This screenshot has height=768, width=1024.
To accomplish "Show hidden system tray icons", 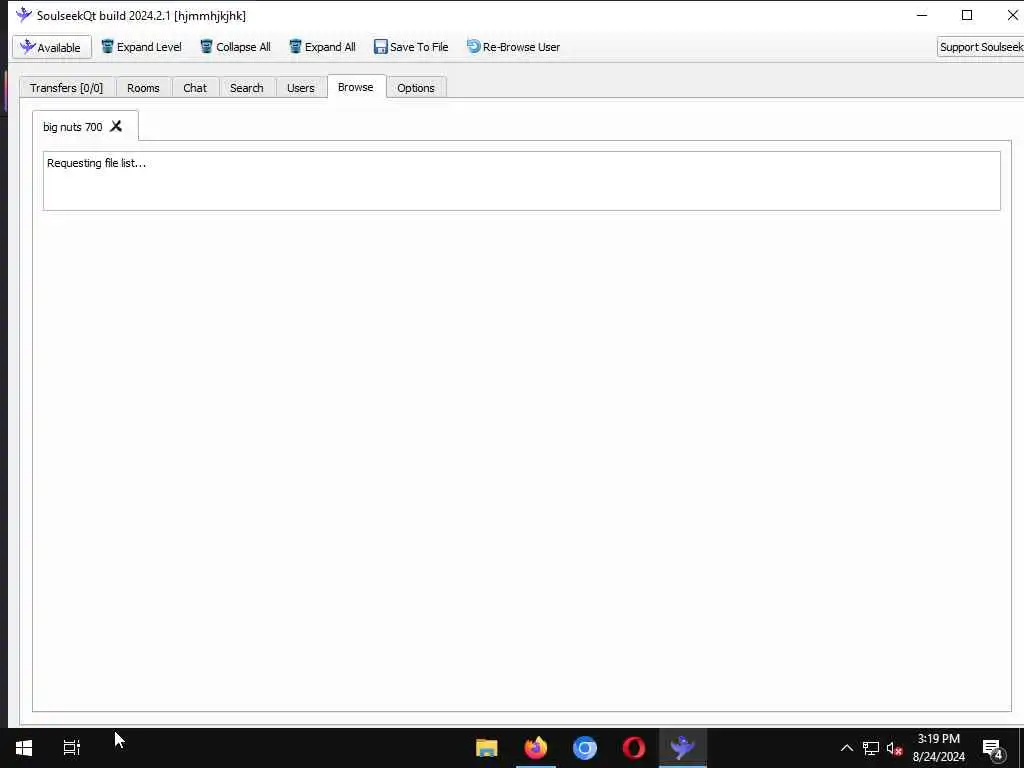I will click(x=846, y=748).
